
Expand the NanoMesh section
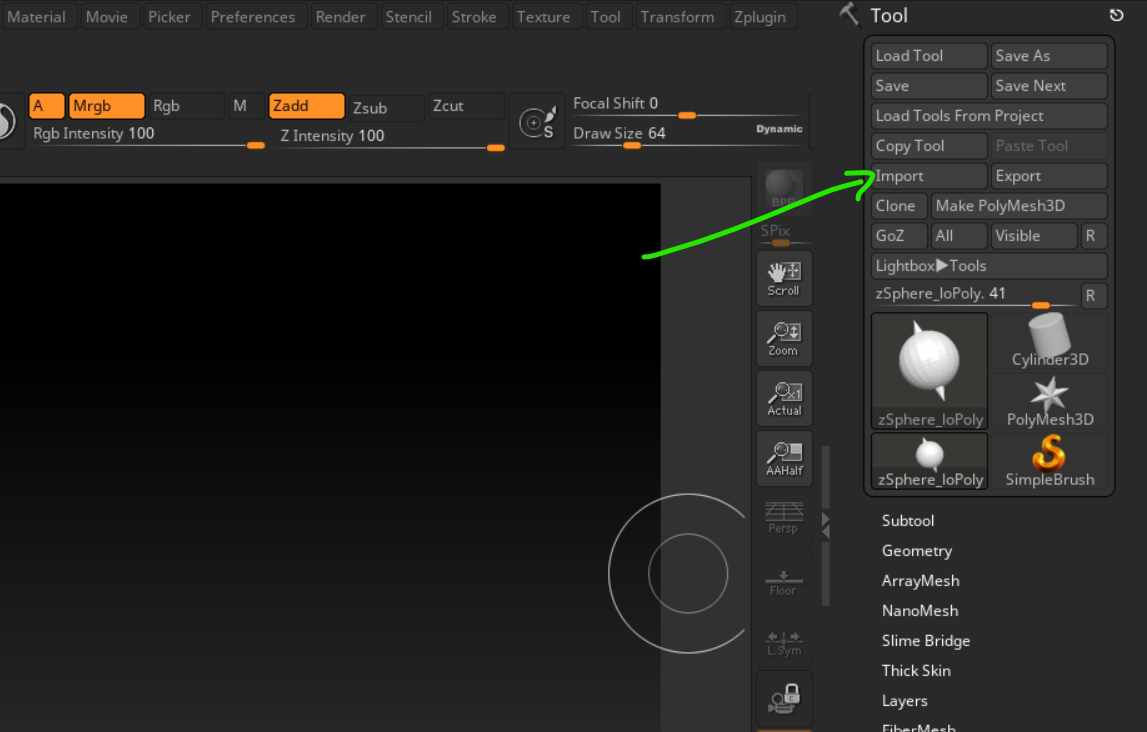[x=920, y=611]
